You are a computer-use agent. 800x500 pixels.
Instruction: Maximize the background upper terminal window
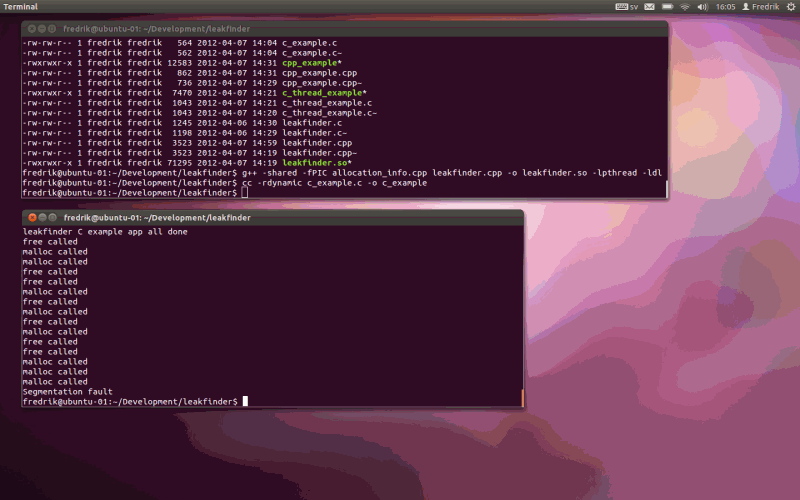point(52,29)
